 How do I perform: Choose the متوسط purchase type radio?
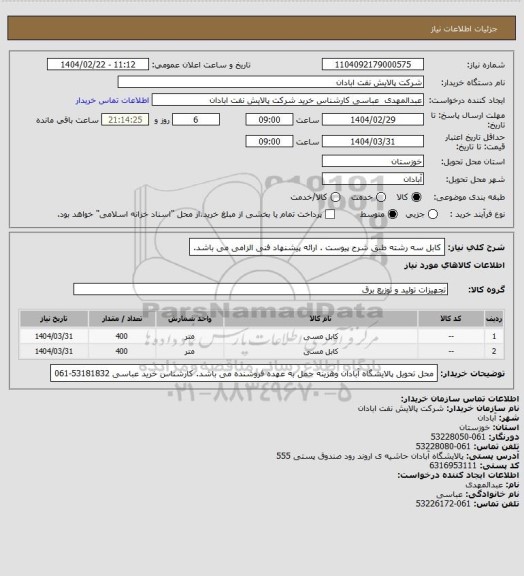tap(393, 214)
